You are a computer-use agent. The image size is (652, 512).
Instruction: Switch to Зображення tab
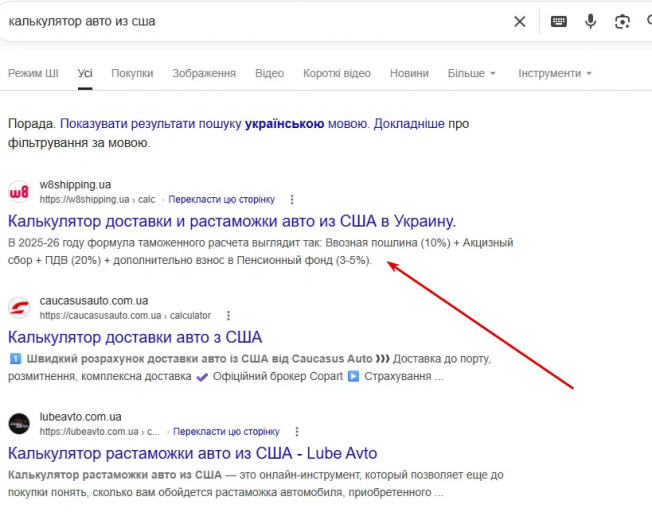pos(204,73)
